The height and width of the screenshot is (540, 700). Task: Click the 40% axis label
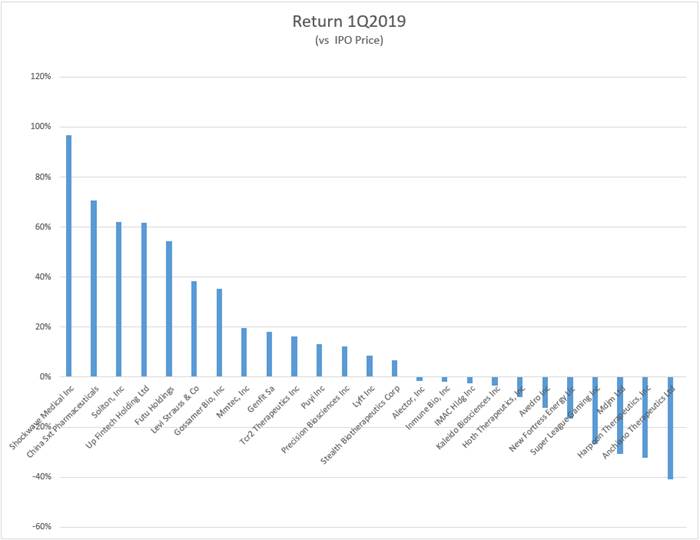[x=43, y=277]
